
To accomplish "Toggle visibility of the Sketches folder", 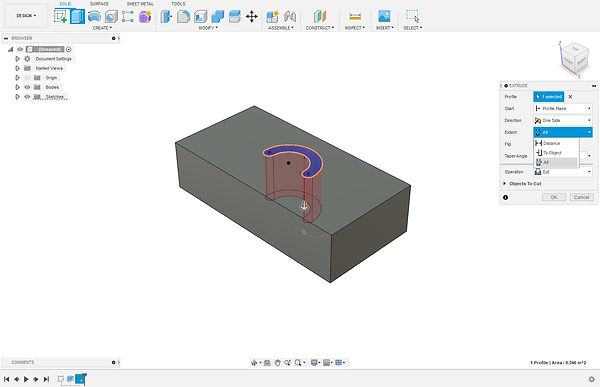I will click(x=27, y=97).
